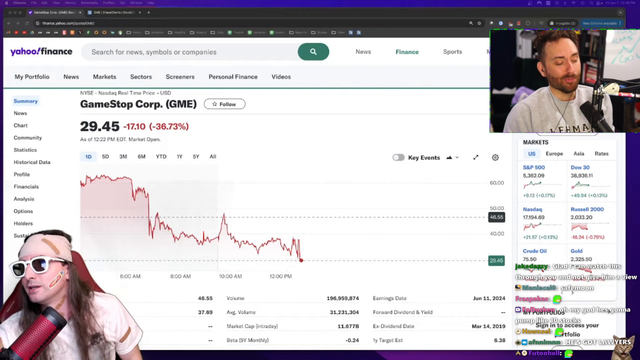Click the green search magnifier button

(x=313, y=52)
